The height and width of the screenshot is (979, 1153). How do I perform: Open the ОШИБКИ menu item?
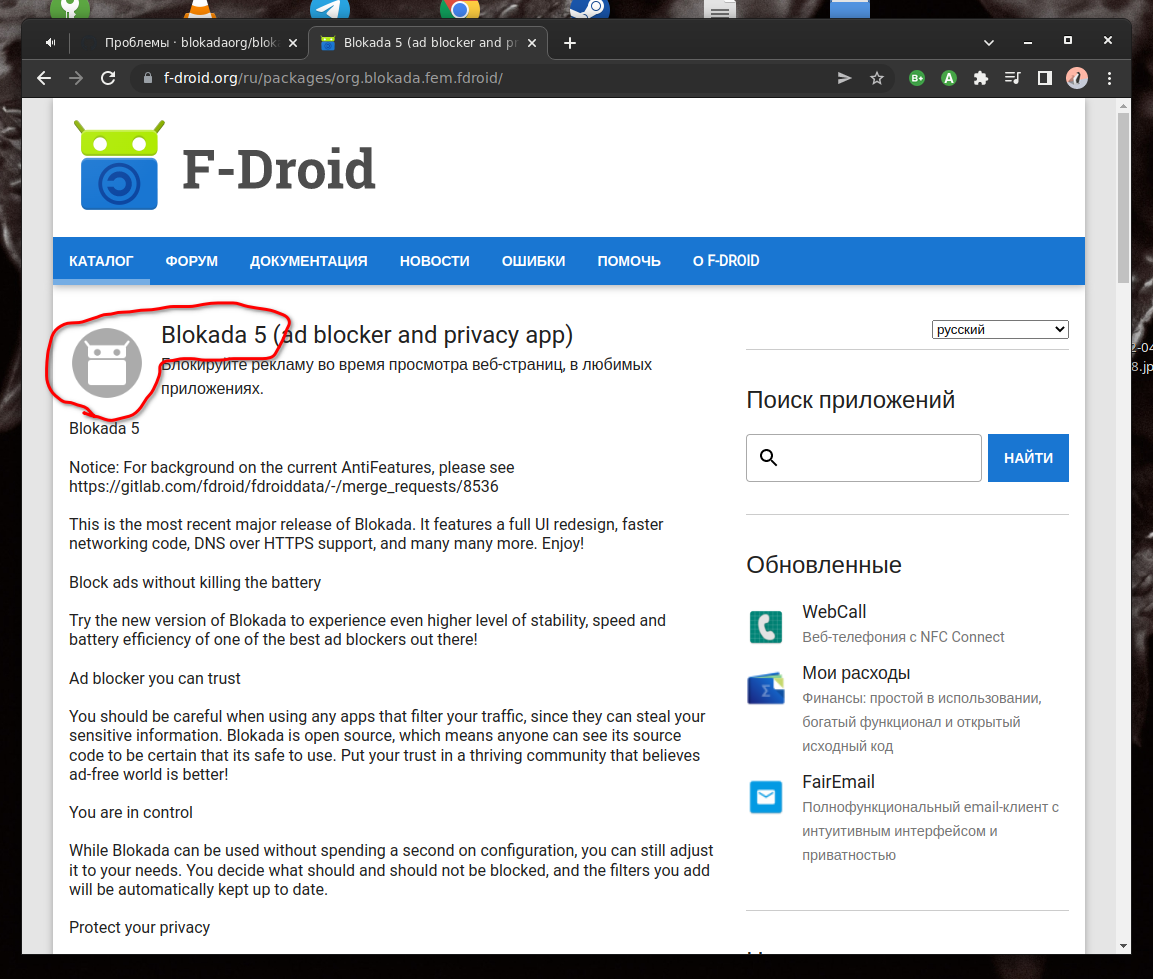tap(533, 261)
